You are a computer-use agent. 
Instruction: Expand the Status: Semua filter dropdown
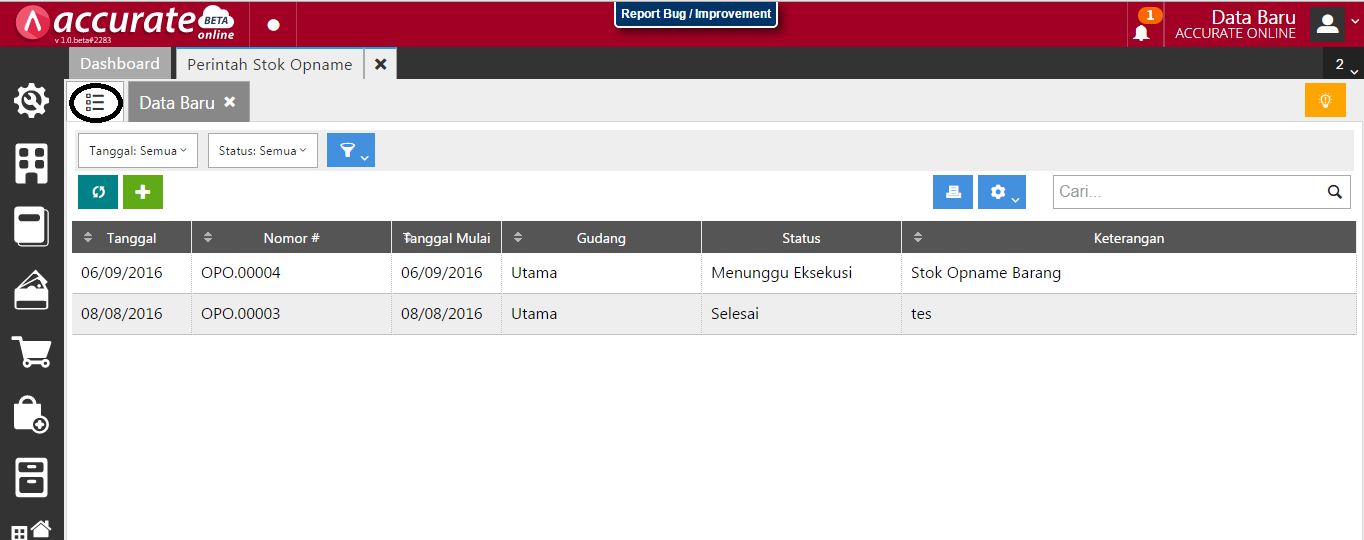pyautogui.click(x=263, y=151)
